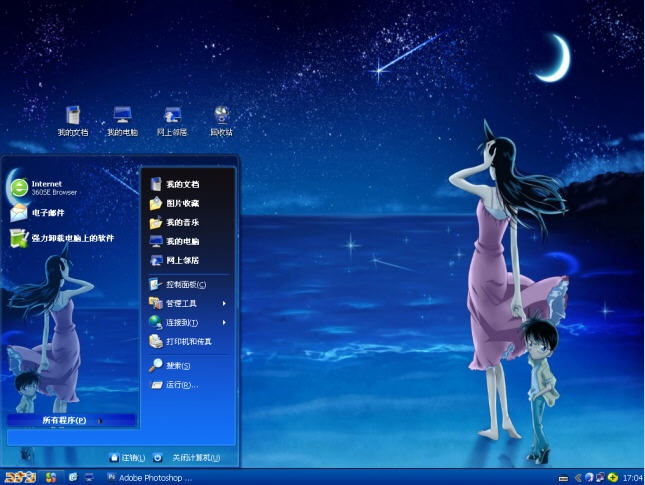Screen dimensions: 645x485
Task: Open 图片收藏 folder in the Start menu
Action: click(x=182, y=203)
